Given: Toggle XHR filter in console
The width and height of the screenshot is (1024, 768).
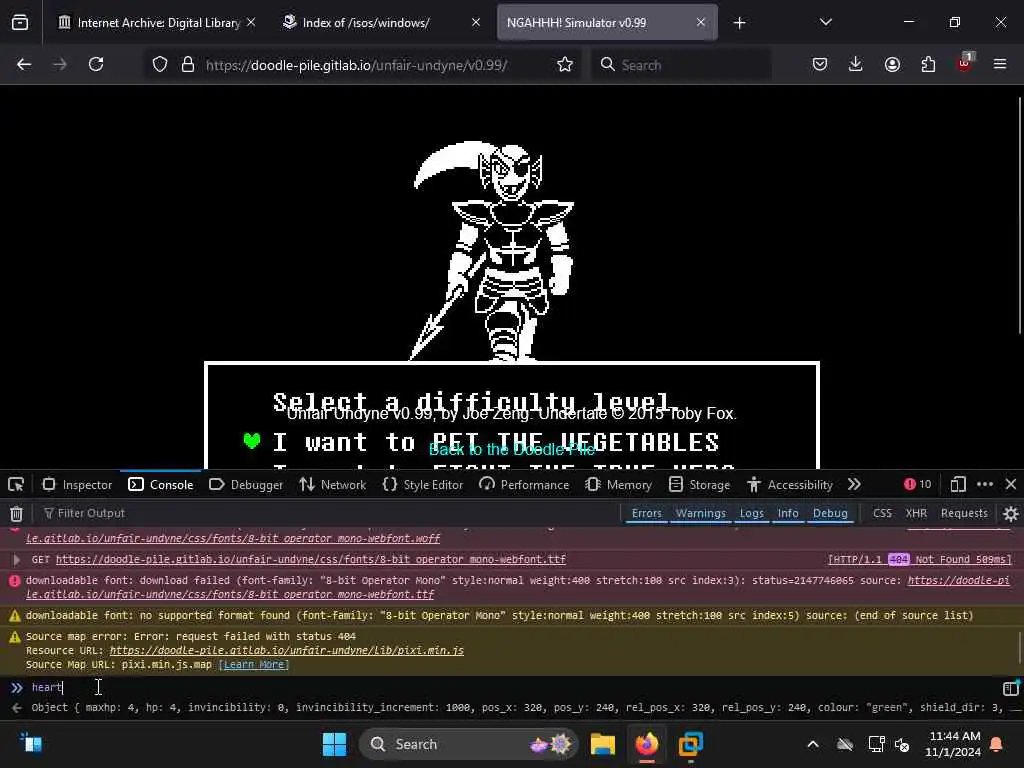Looking at the screenshot, I should 916,513.
